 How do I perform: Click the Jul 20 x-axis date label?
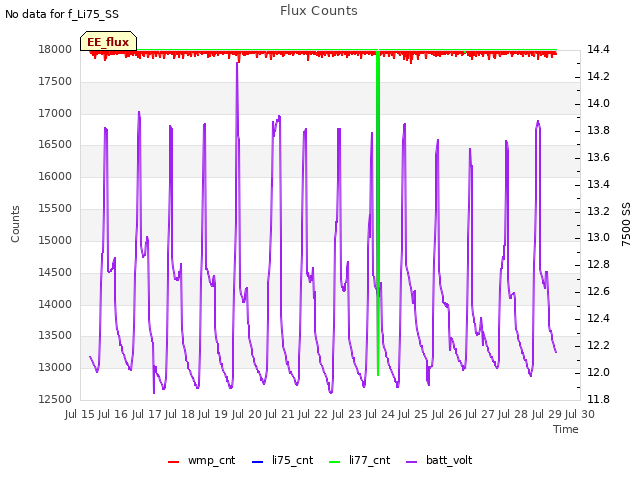click(247, 414)
